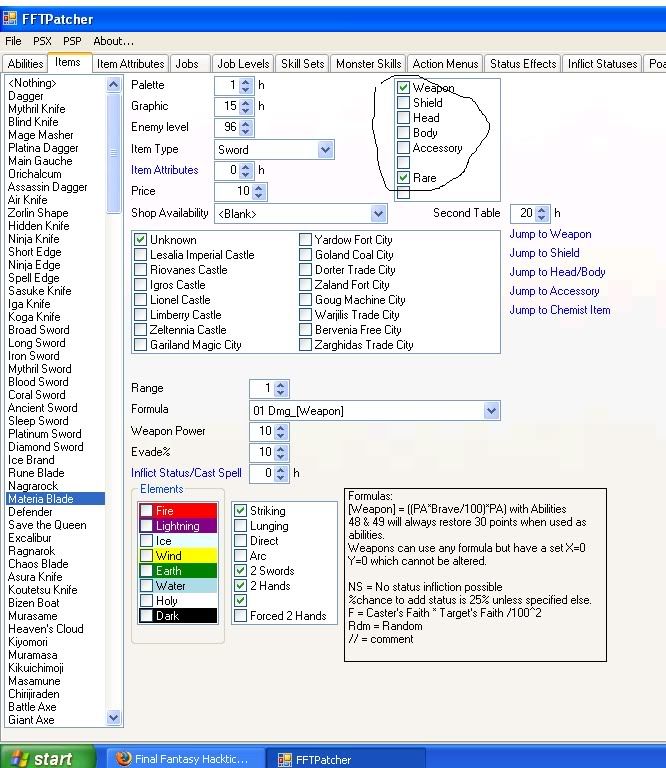666x768 pixels.
Task: Click Jump to Weapon link
Action: [550, 234]
